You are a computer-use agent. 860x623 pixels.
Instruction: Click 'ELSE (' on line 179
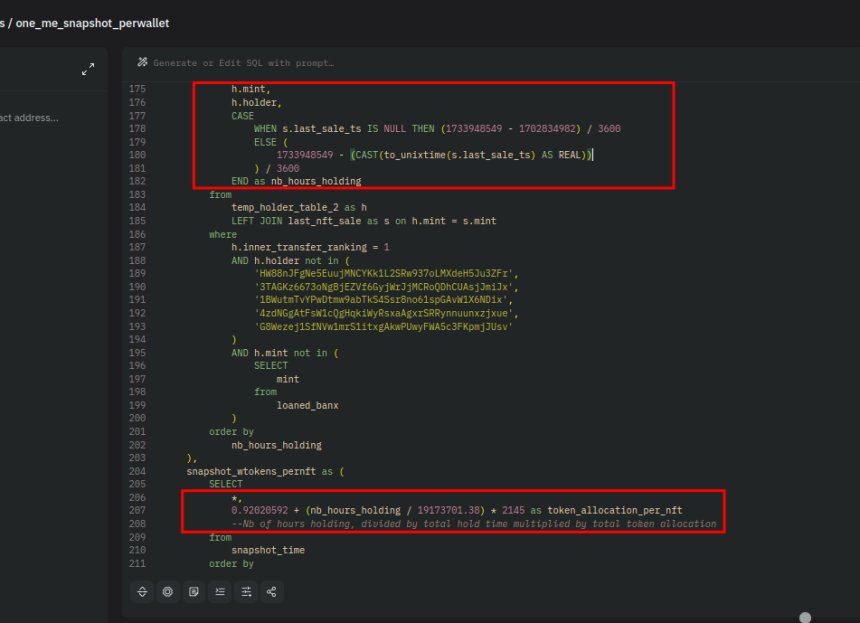[x=271, y=142]
